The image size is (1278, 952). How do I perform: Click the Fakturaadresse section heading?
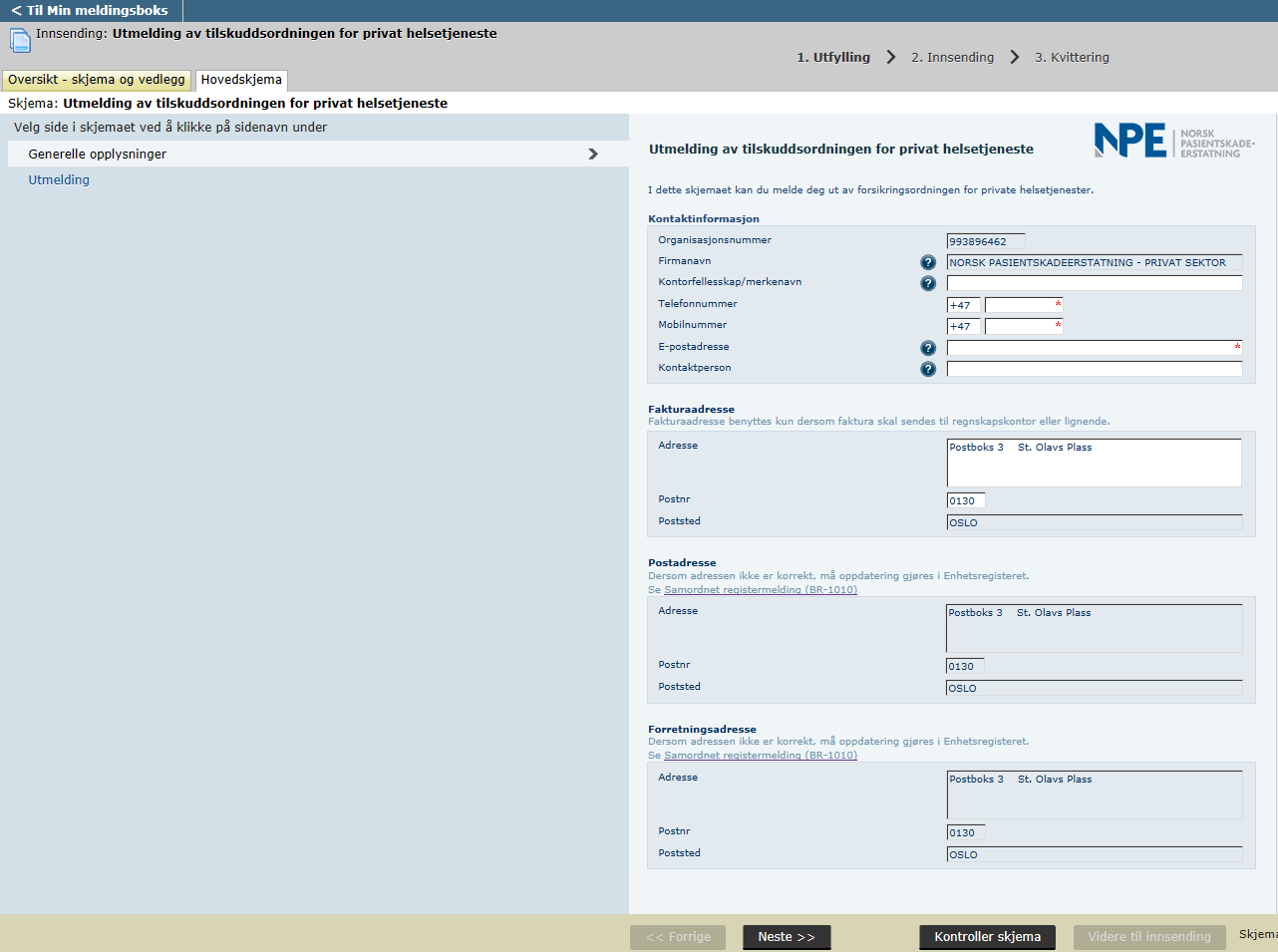691,409
